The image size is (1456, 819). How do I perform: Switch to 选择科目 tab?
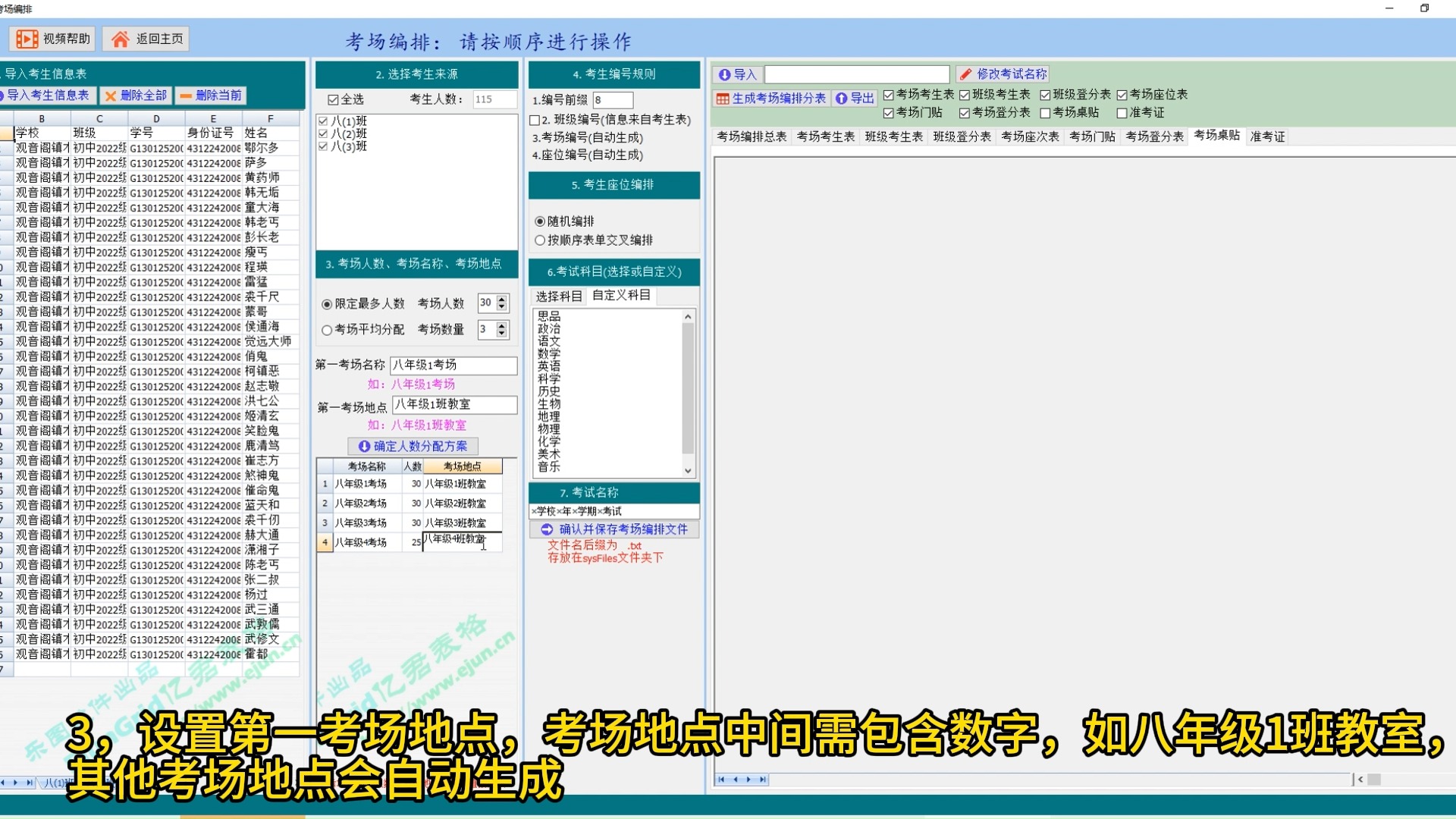pyautogui.click(x=559, y=297)
